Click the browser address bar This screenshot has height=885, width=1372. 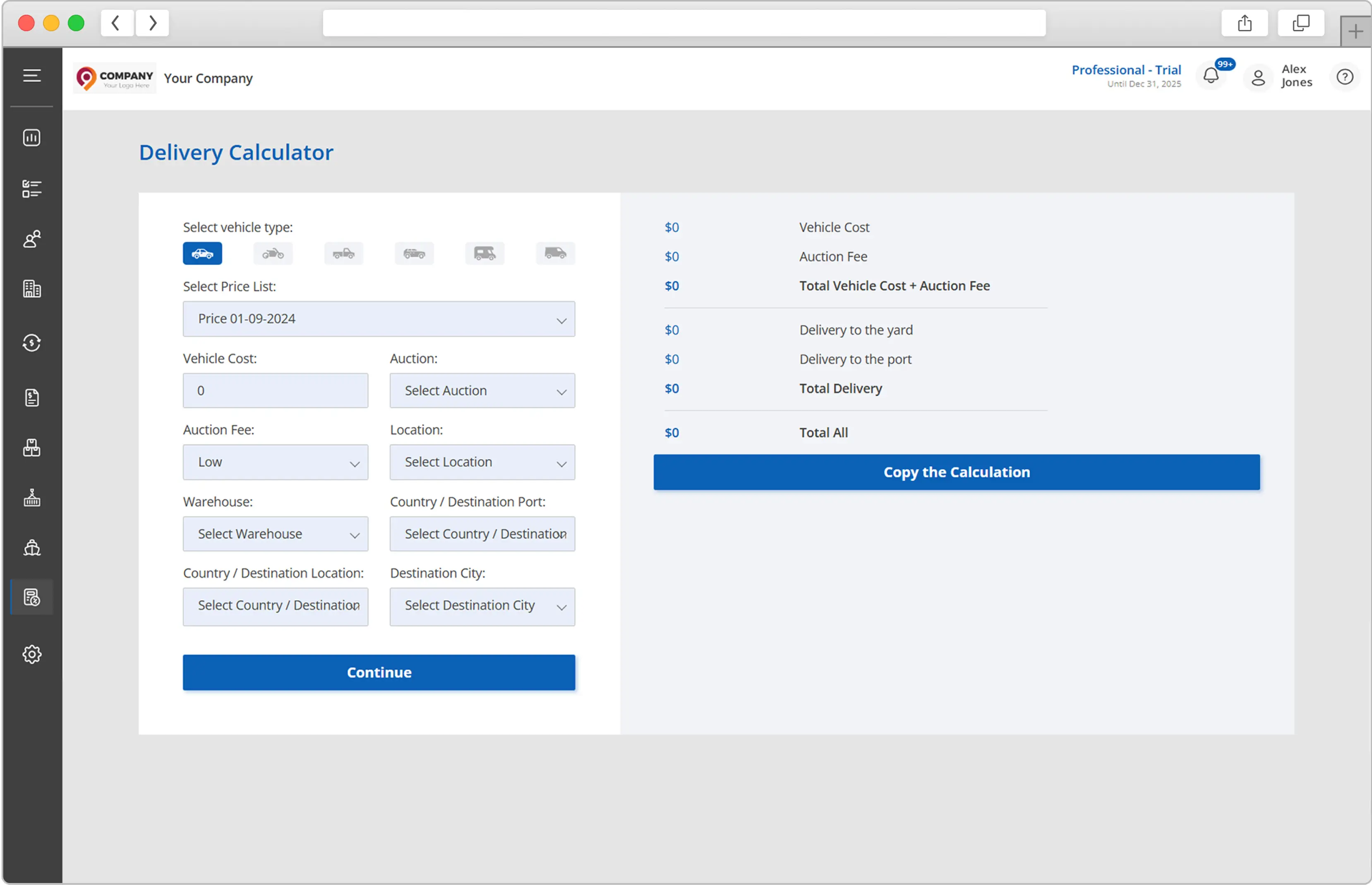[x=684, y=23]
